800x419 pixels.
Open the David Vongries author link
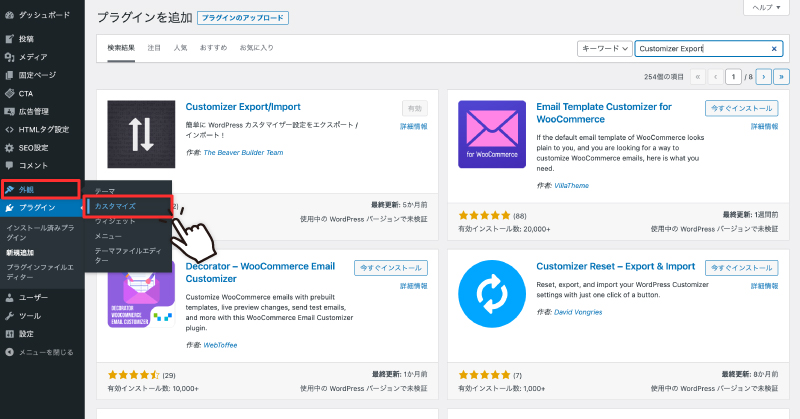point(578,312)
